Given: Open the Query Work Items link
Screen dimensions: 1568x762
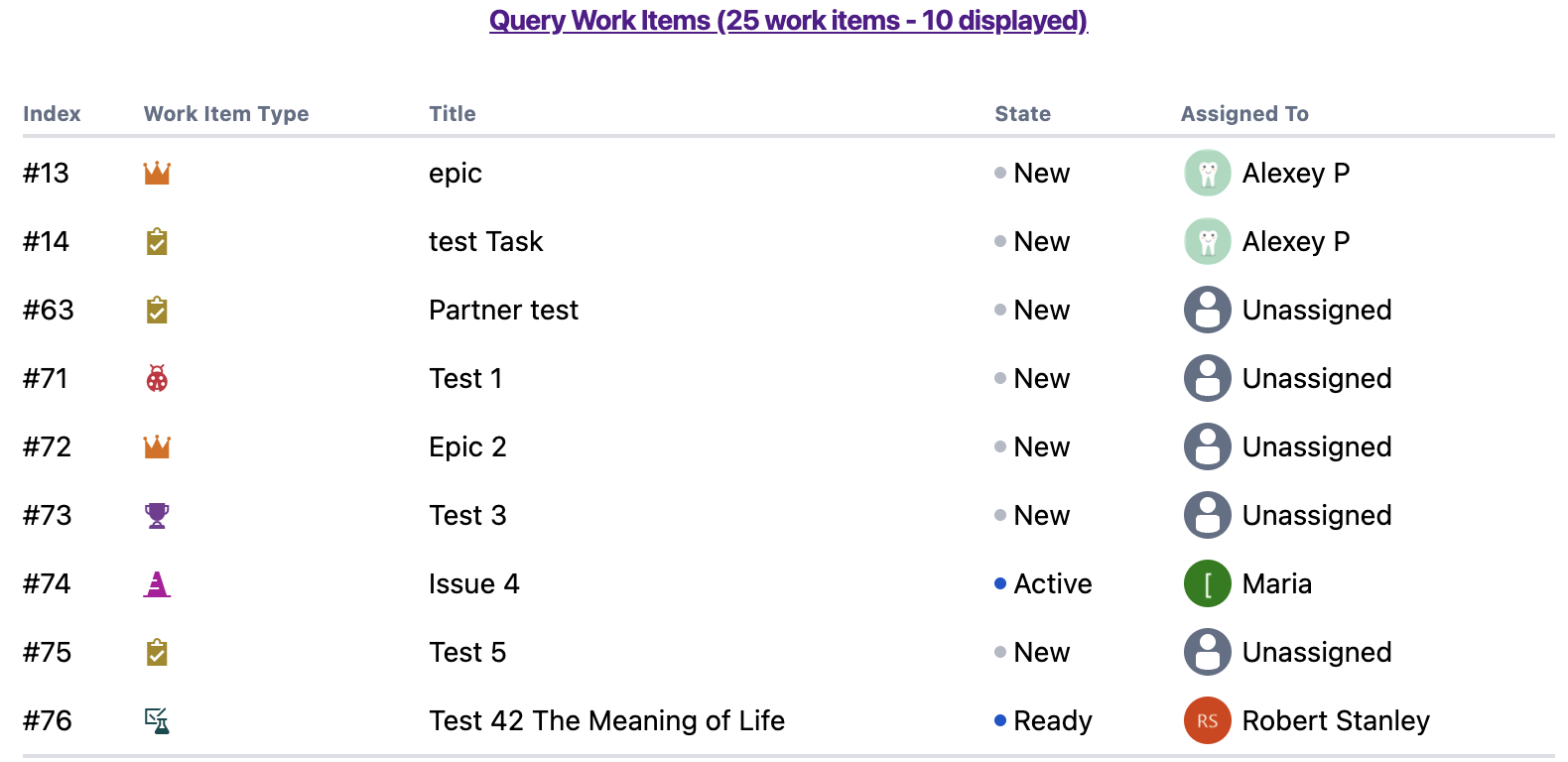Looking at the screenshot, I should click(788, 21).
